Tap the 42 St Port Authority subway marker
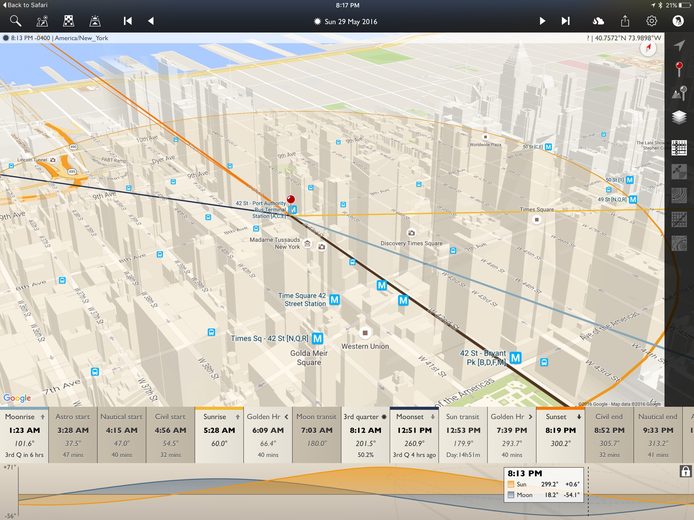The height and width of the screenshot is (520, 694). [x=293, y=209]
